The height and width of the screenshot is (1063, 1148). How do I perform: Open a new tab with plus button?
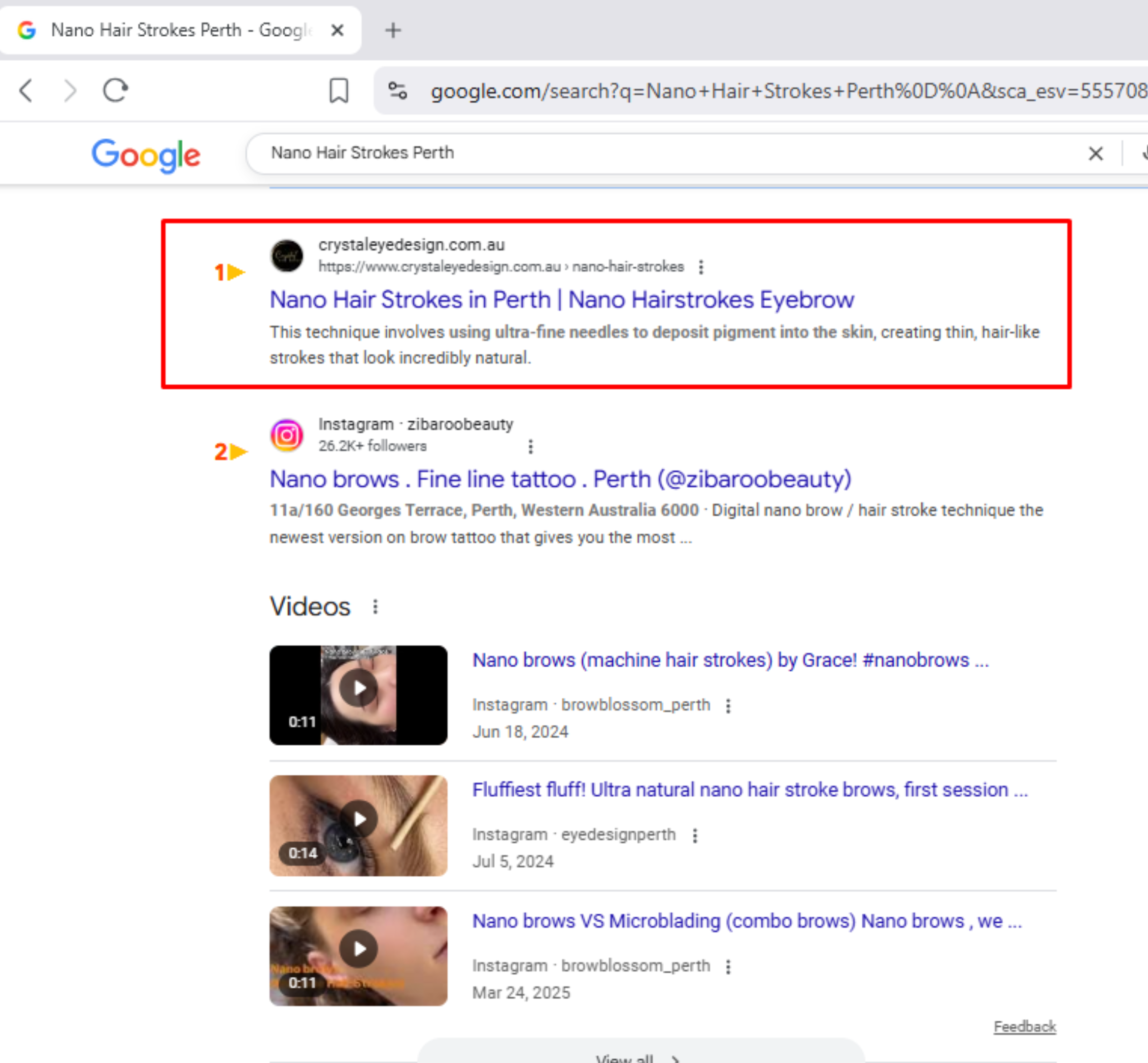(393, 30)
